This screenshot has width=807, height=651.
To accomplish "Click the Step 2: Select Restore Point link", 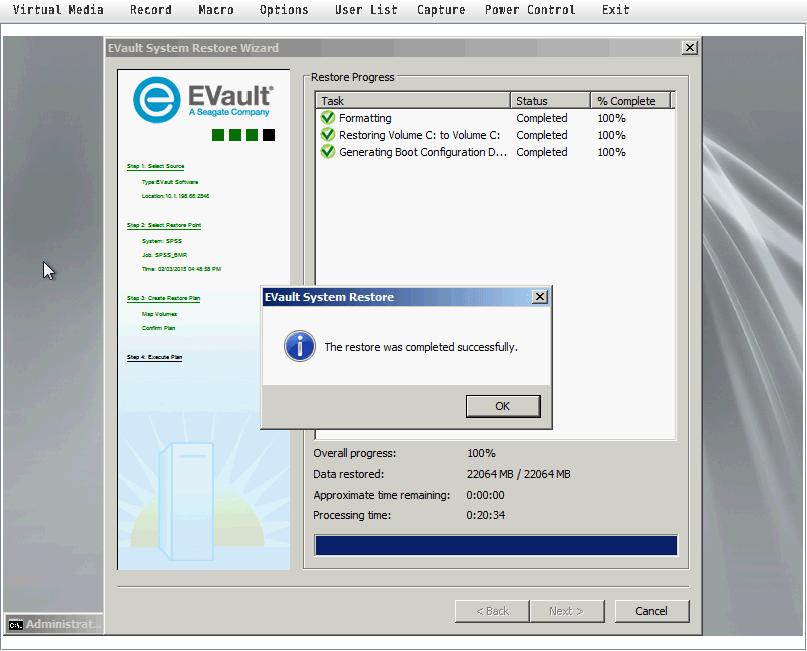I will (164, 225).
